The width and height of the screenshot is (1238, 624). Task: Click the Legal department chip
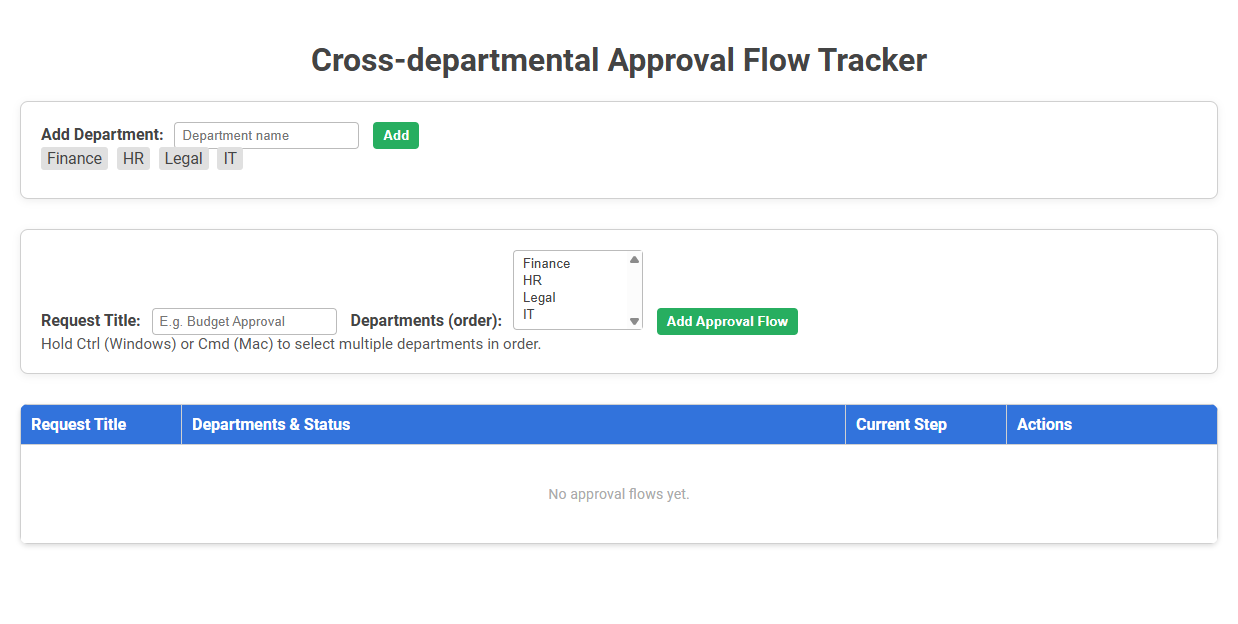pos(183,158)
